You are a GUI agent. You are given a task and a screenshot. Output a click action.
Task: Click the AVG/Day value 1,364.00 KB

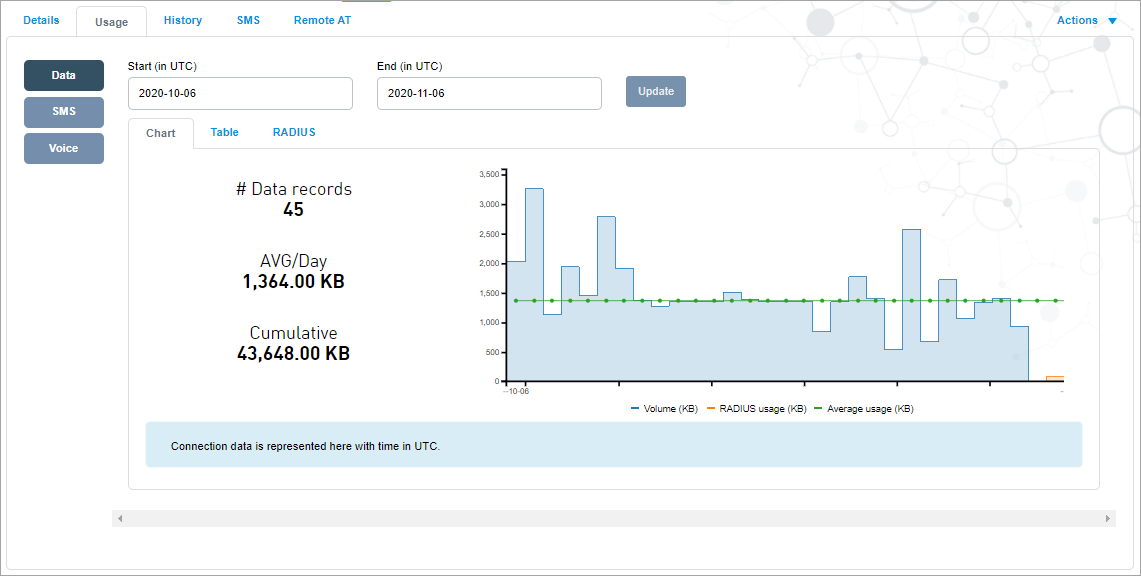click(x=293, y=281)
